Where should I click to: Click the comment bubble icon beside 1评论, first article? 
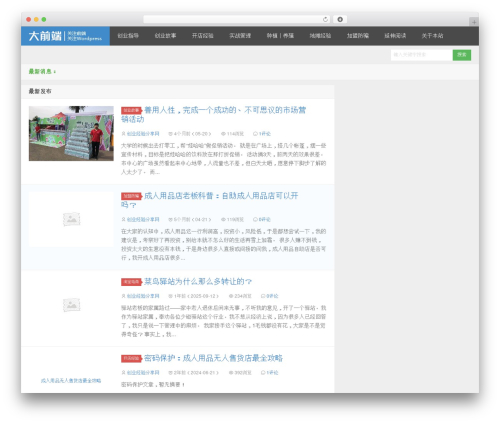(x=255, y=134)
